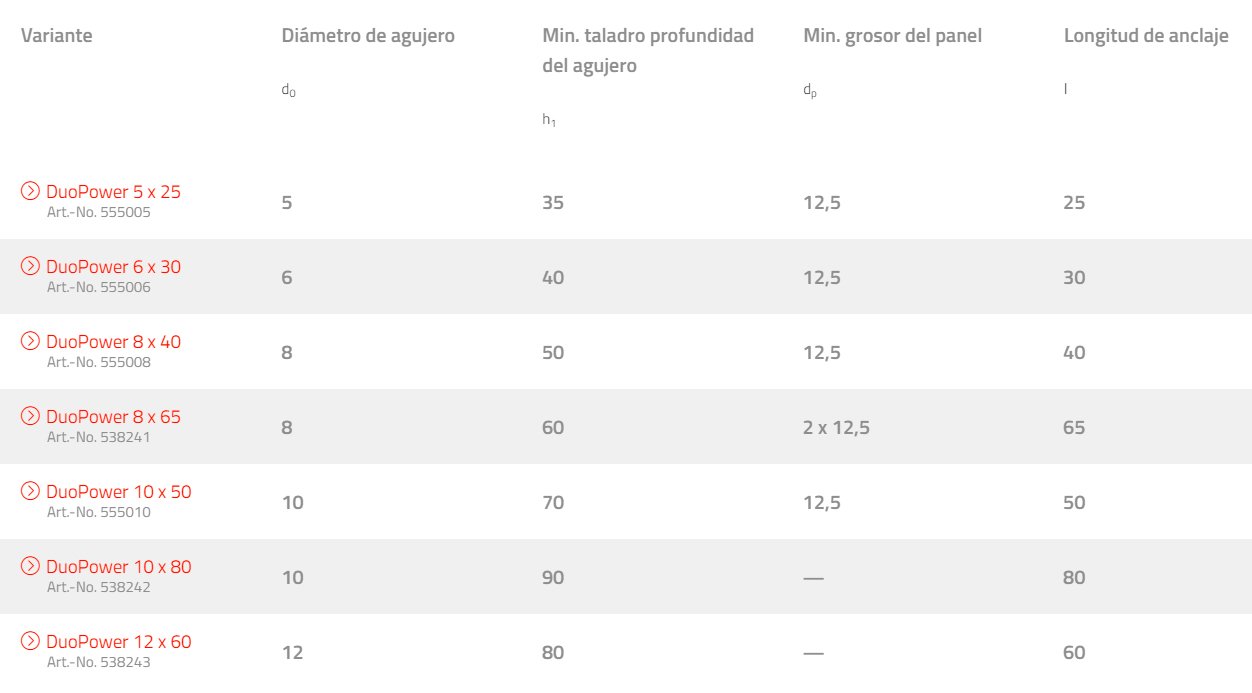
Task: Click the arrow icon beside DuoPower 6 x 30
Action: click(x=31, y=266)
